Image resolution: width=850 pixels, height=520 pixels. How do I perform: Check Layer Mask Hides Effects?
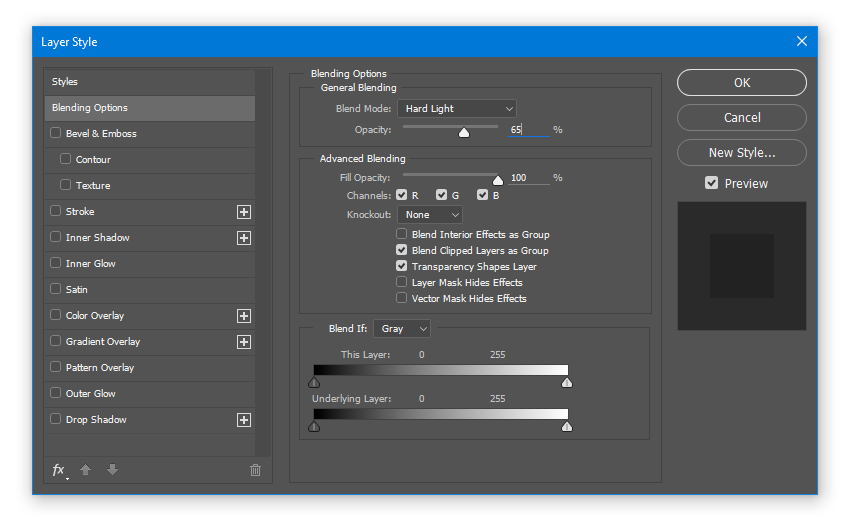[x=402, y=282]
